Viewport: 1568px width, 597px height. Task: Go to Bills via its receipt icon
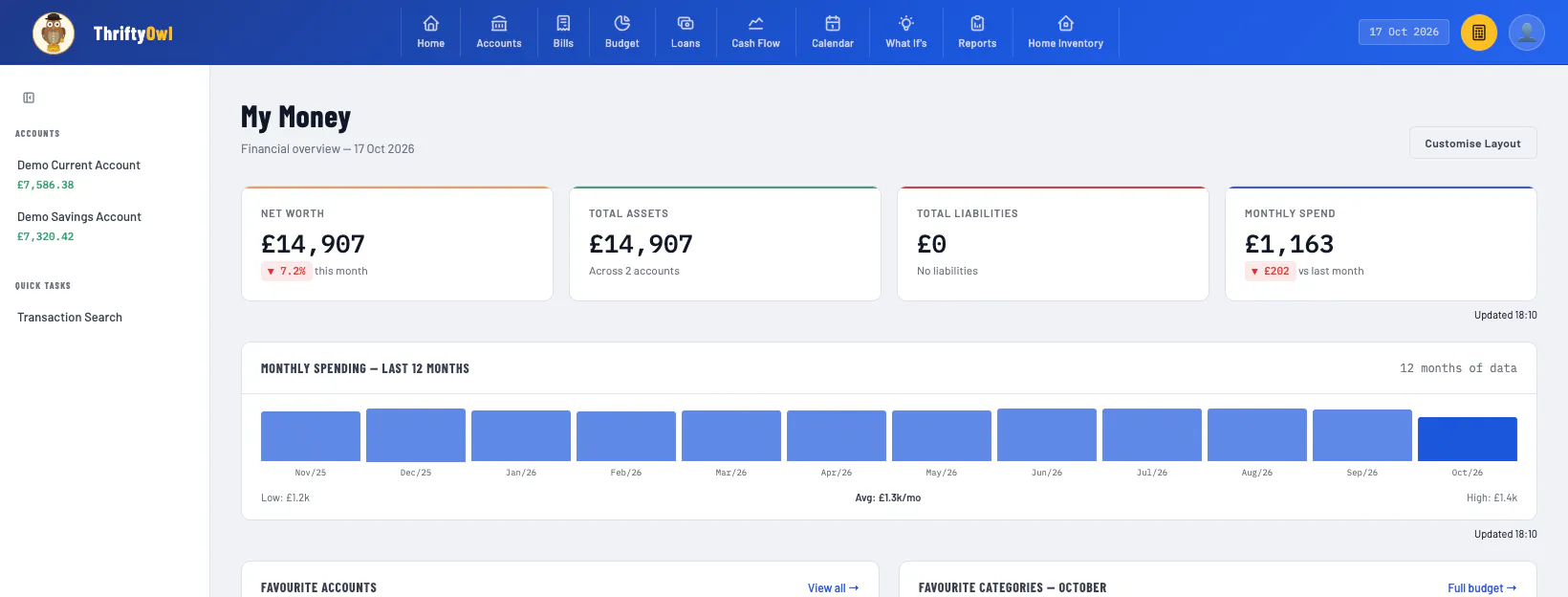(x=563, y=23)
